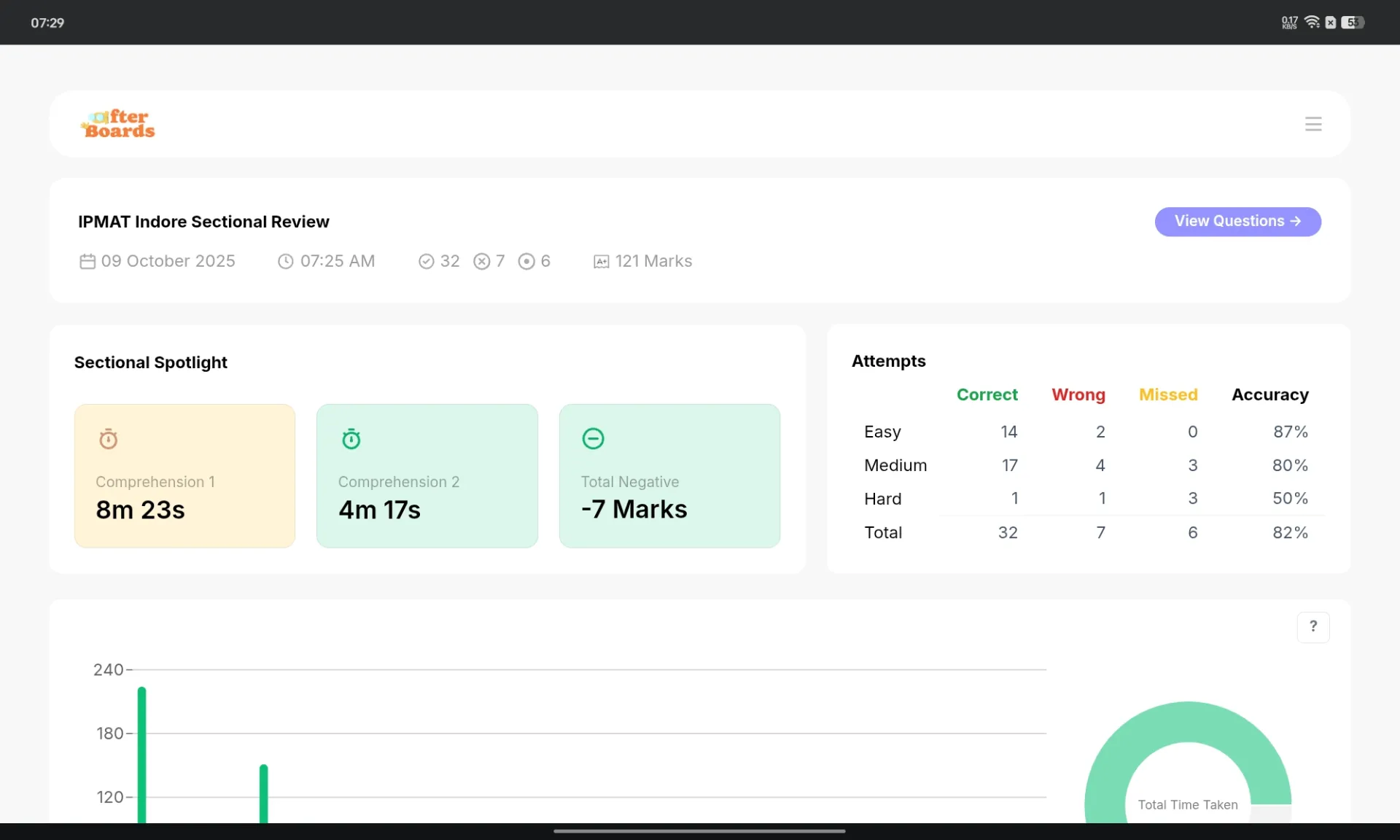Click the Easy row label
Viewport: 1400px width, 840px height.
click(x=882, y=432)
